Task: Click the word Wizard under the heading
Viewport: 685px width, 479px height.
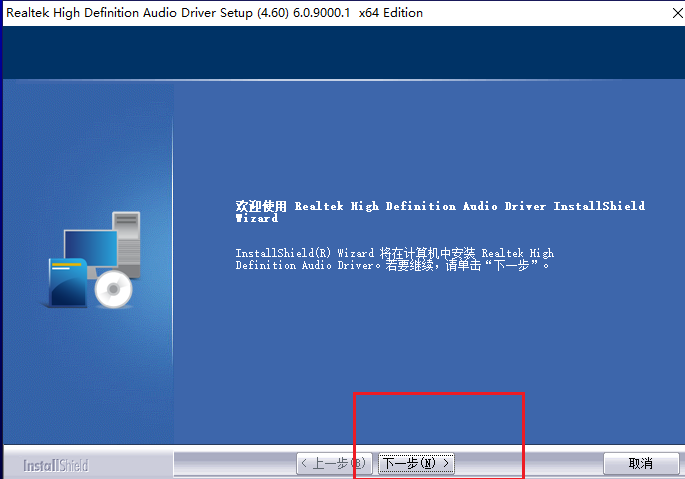Action: pos(257,218)
